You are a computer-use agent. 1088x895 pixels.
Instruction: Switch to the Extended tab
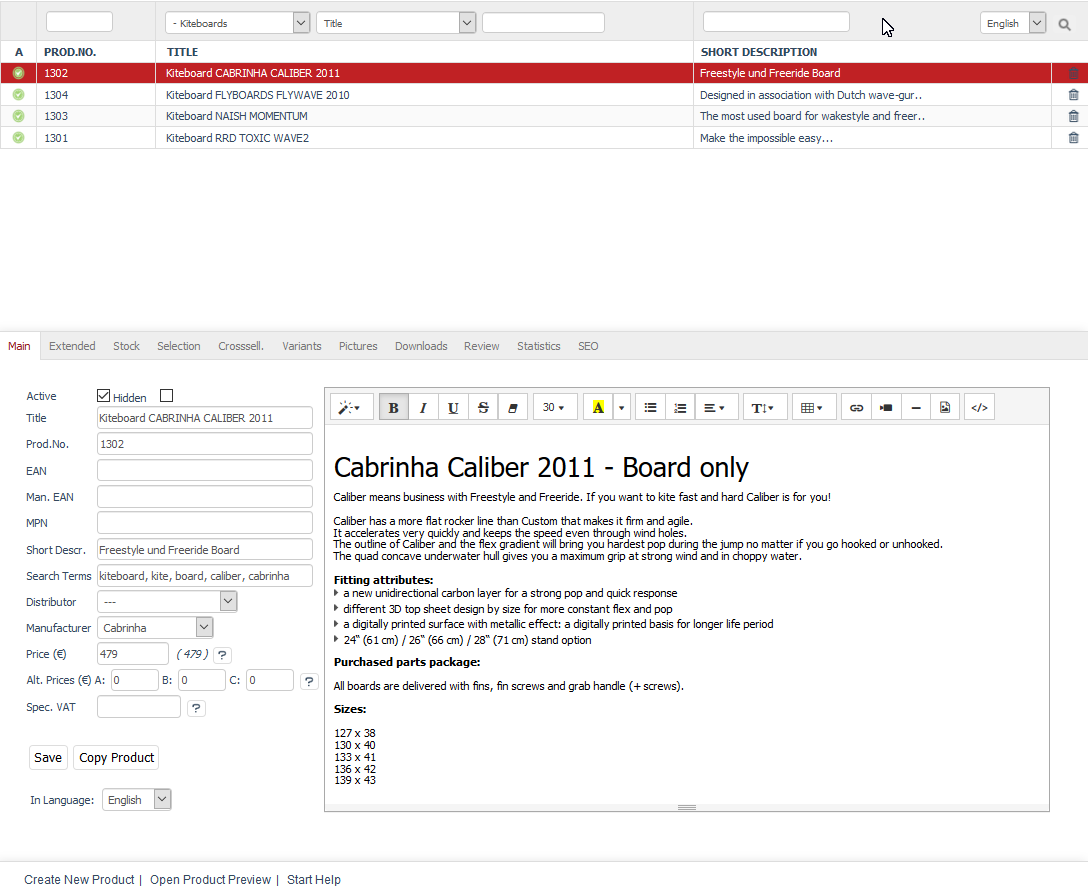tap(72, 346)
